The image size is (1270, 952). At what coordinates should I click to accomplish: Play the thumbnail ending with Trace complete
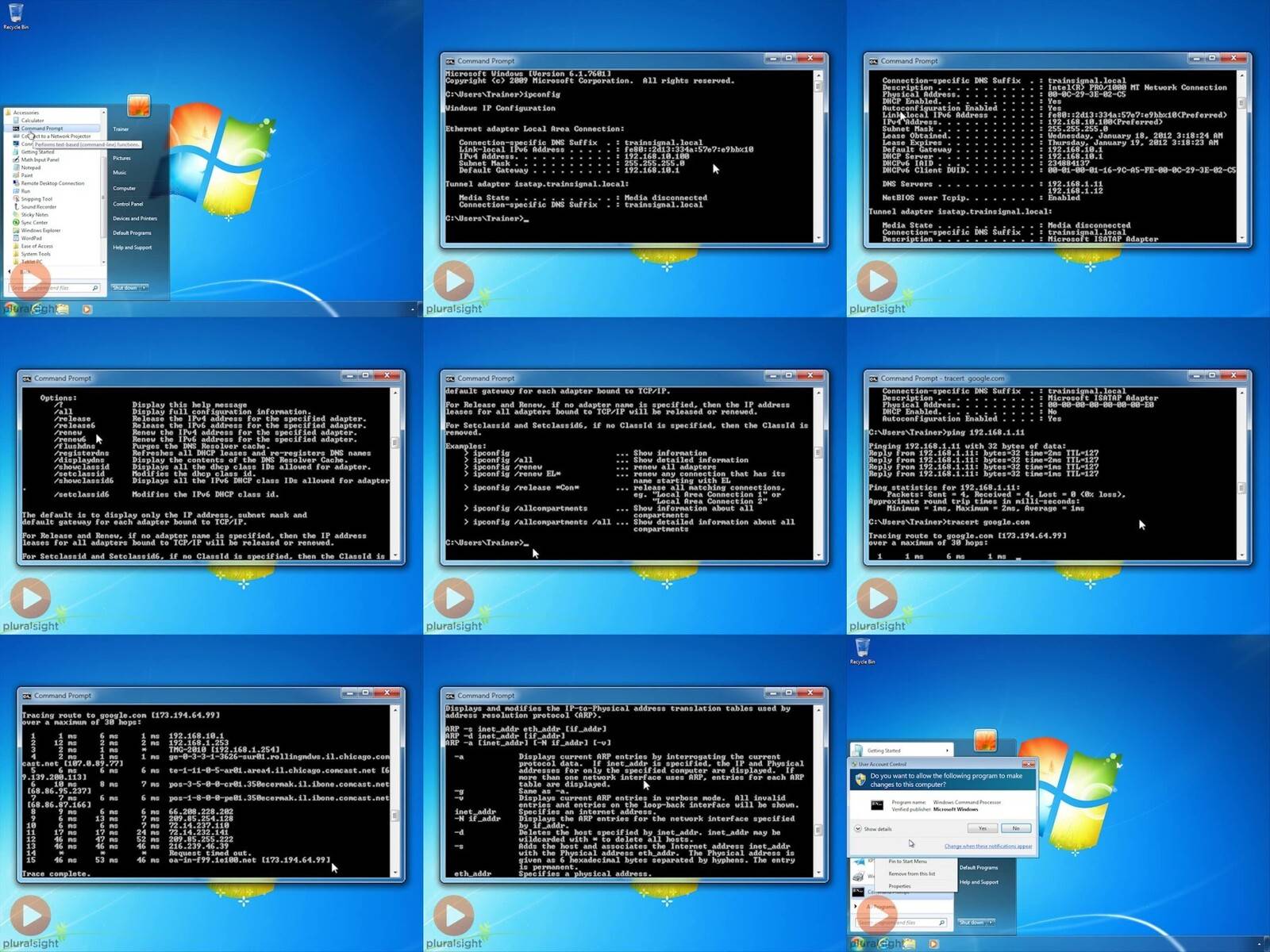tap(31, 916)
